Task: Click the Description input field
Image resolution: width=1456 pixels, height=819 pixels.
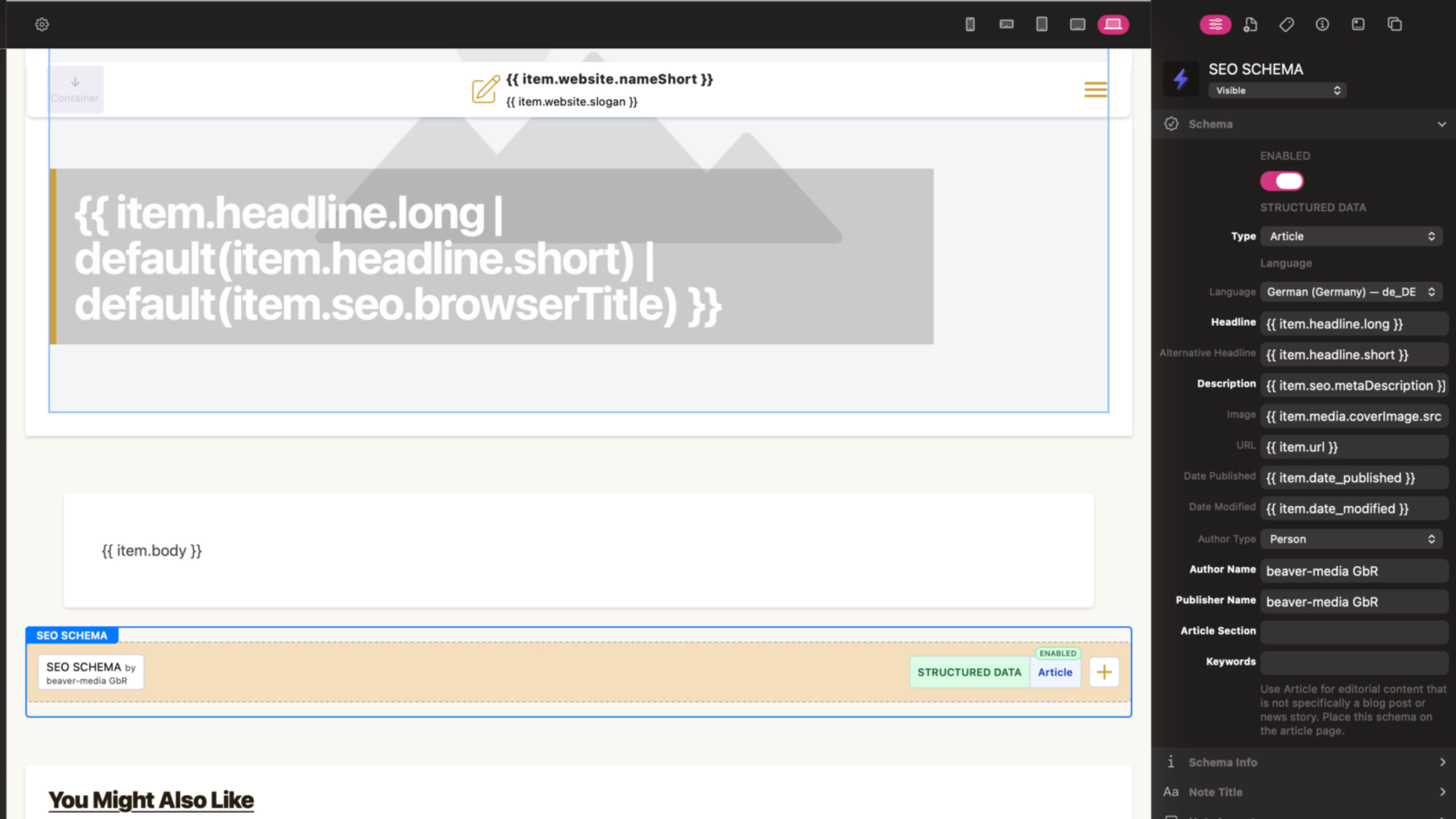Action: tap(1354, 386)
